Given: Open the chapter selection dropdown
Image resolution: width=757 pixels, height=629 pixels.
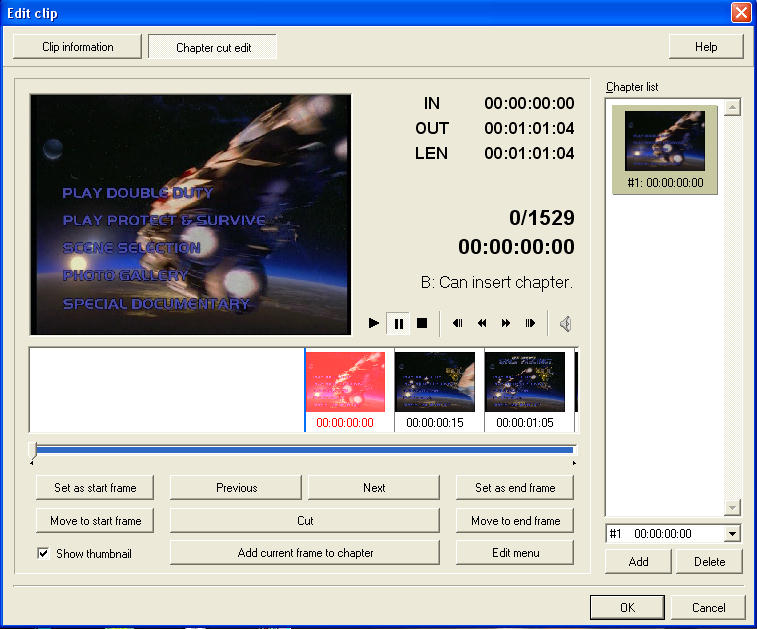Looking at the screenshot, I should 732,533.
